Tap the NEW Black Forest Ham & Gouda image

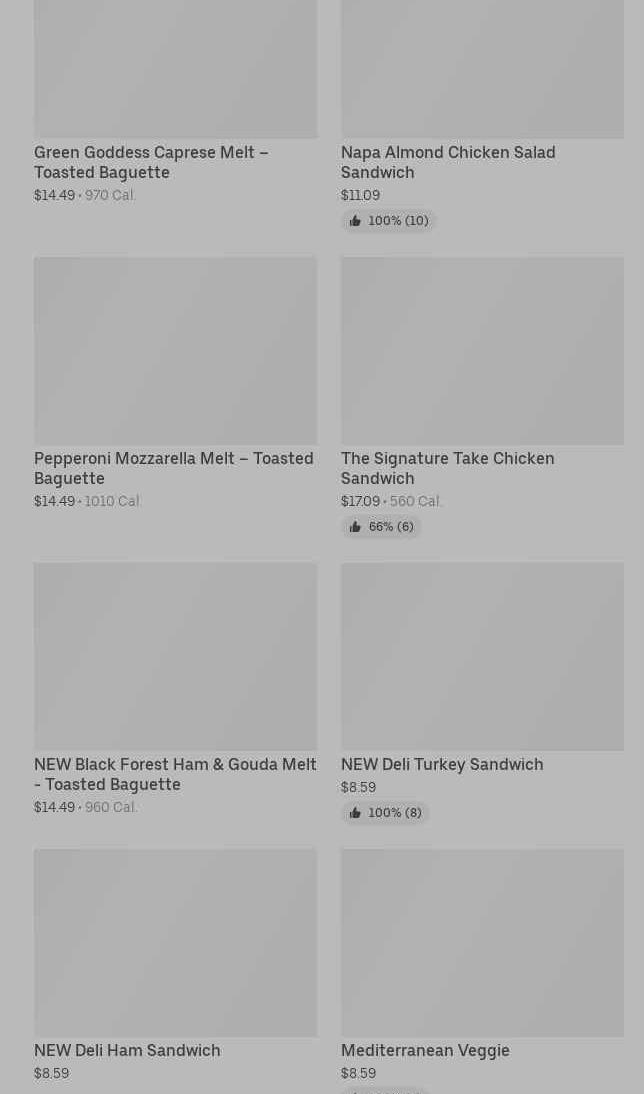tap(175, 656)
